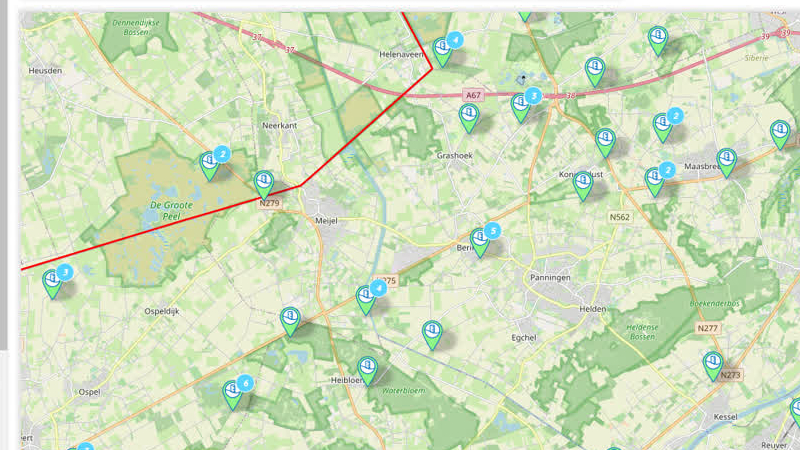Click the cluster marker with badge 6 near Heibloem
The height and width of the screenshot is (450, 800).
[x=234, y=395]
